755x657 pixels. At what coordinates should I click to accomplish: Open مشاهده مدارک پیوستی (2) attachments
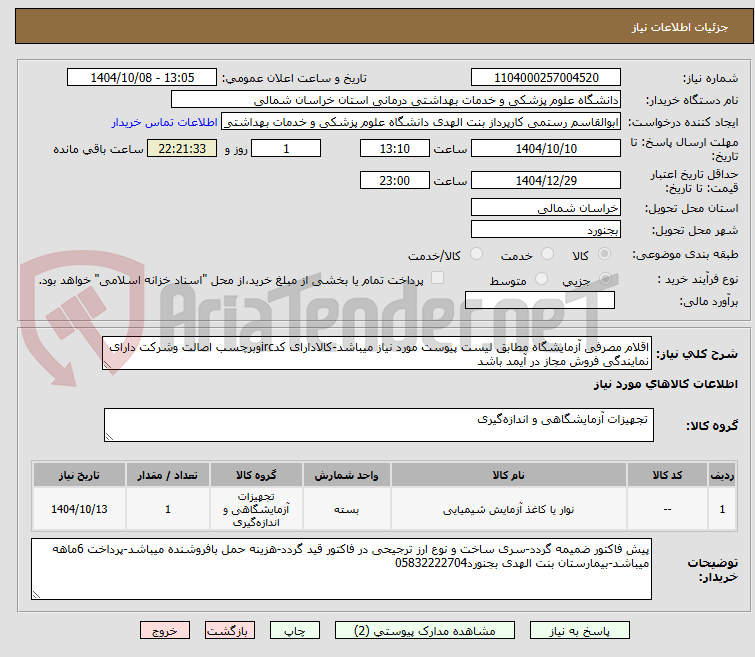tap(425, 631)
